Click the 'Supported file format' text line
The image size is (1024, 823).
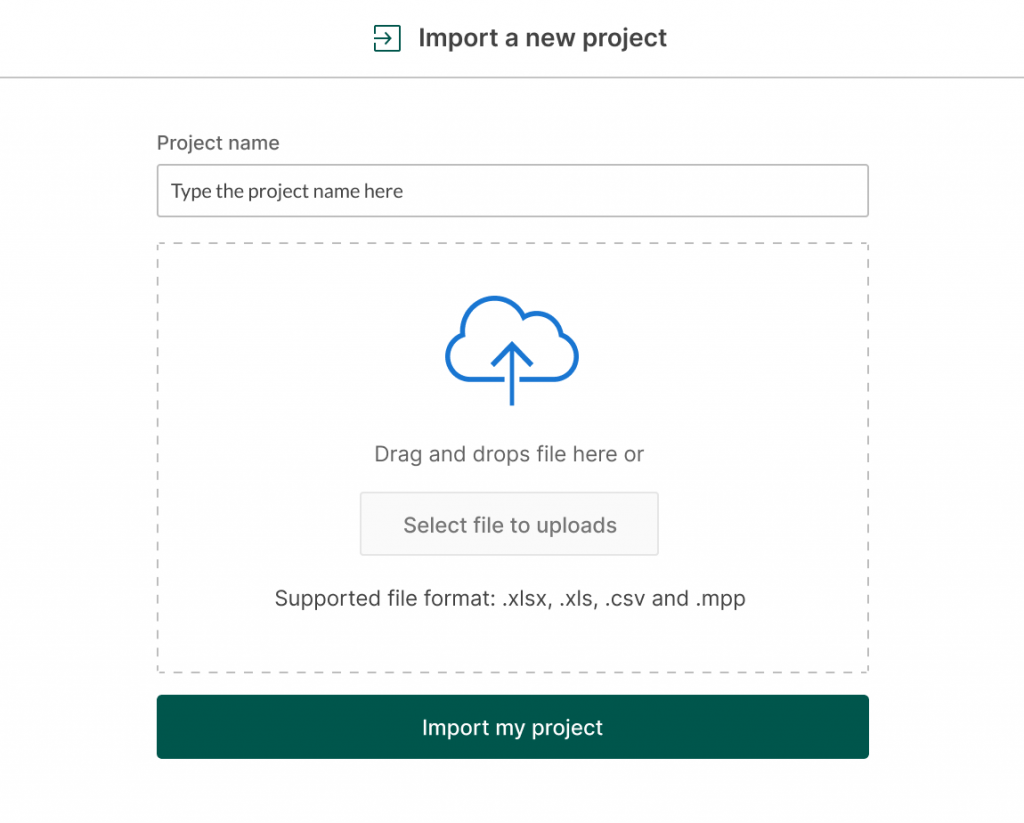click(x=510, y=598)
